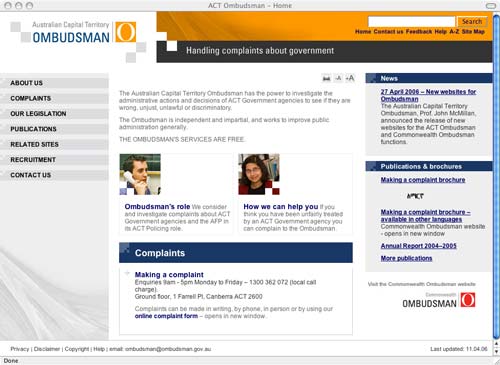The width and height of the screenshot is (500, 365).
Task: Click the window toolbar toggle pill
Action: click(x=491, y=6)
